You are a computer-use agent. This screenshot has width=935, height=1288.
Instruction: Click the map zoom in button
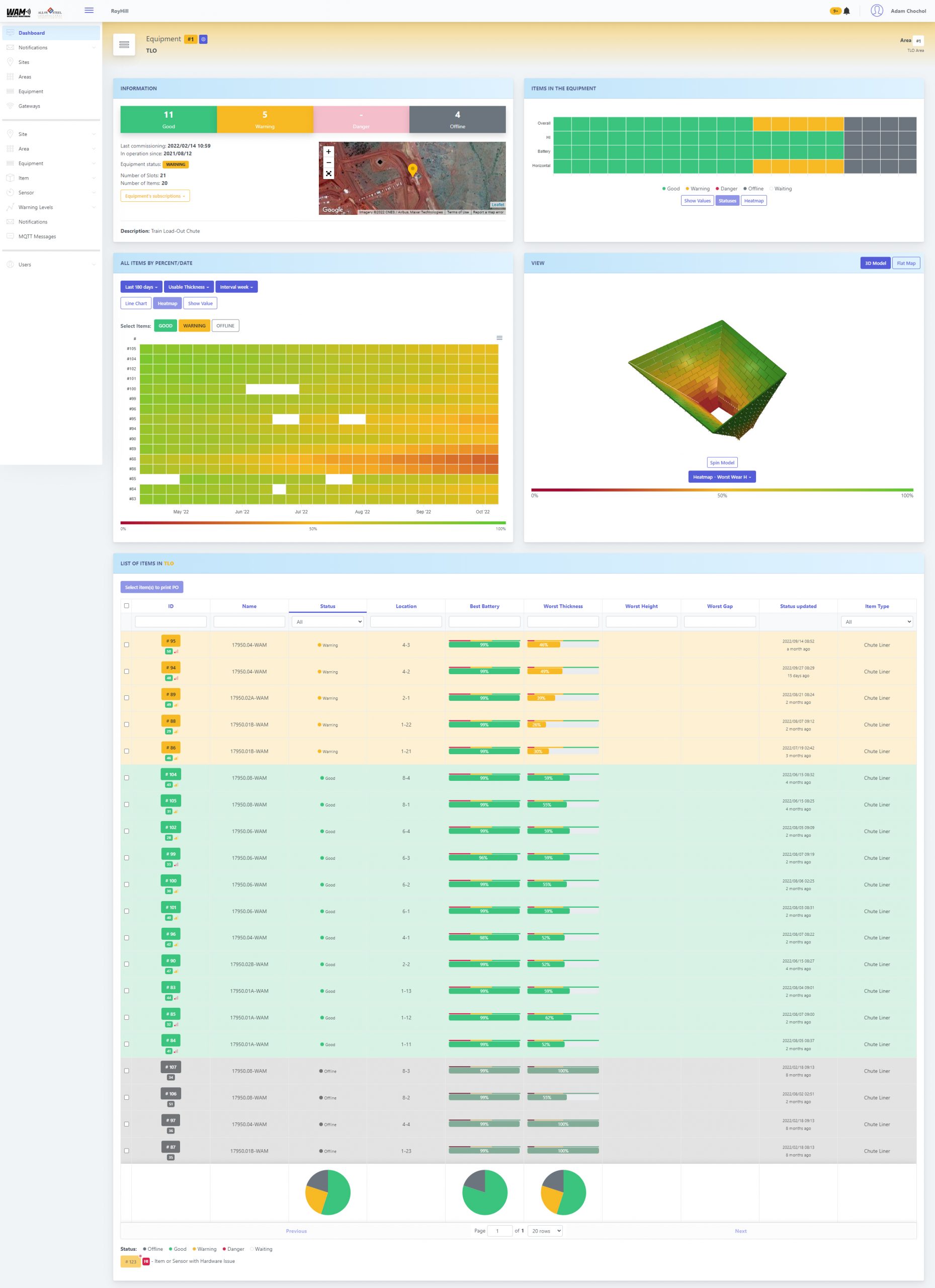click(x=328, y=151)
